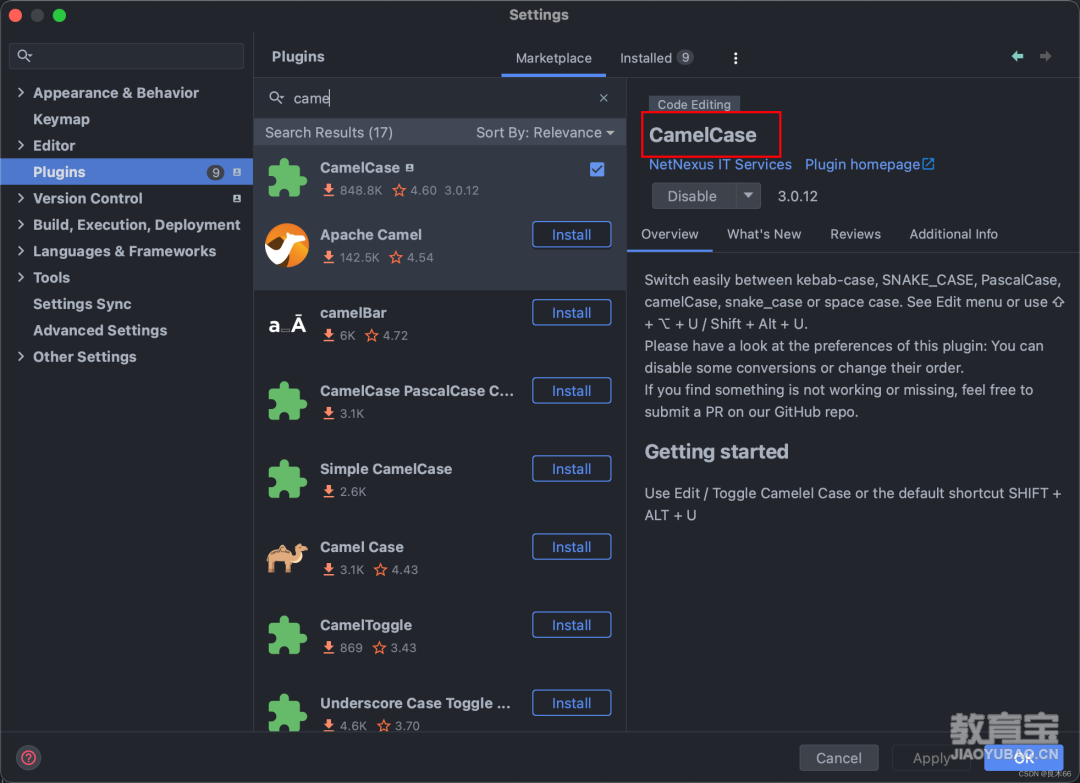The height and width of the screenshot is (783, 1080).
Task: Open the plugins more options menu
Action: tap(736, 59)
